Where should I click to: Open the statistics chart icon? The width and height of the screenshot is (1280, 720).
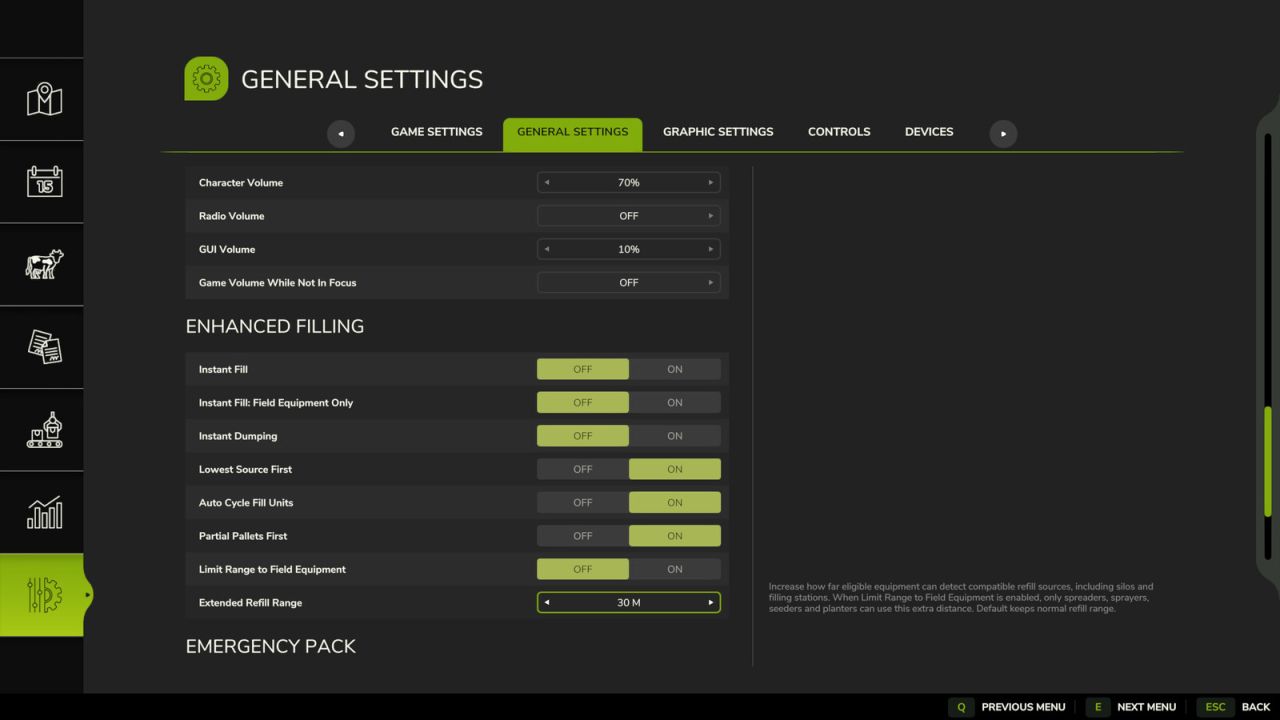(x=44, y=512)
